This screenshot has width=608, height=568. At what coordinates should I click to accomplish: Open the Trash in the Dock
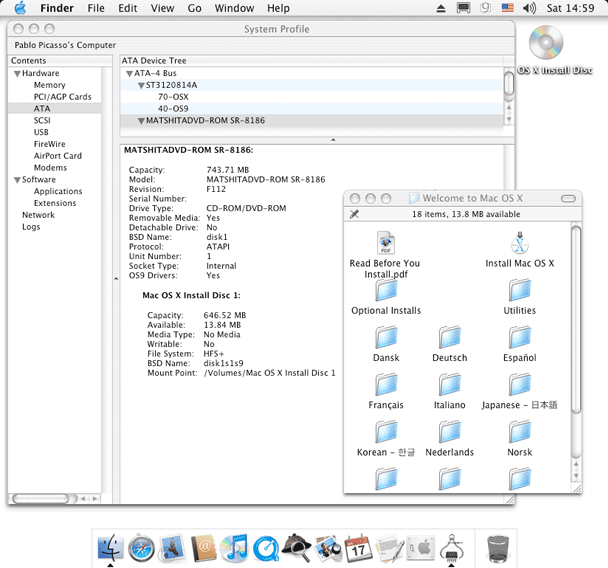(498, 548)
